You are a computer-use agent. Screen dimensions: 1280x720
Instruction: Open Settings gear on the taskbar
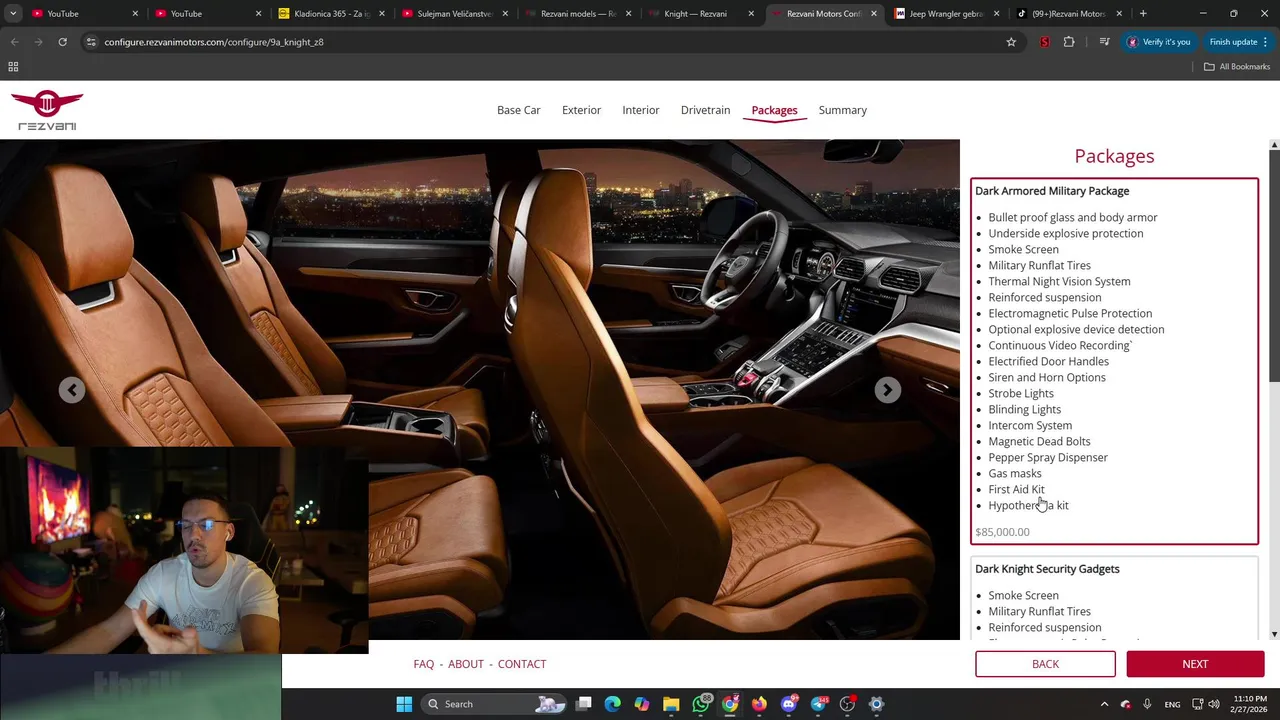coord(877,704)
